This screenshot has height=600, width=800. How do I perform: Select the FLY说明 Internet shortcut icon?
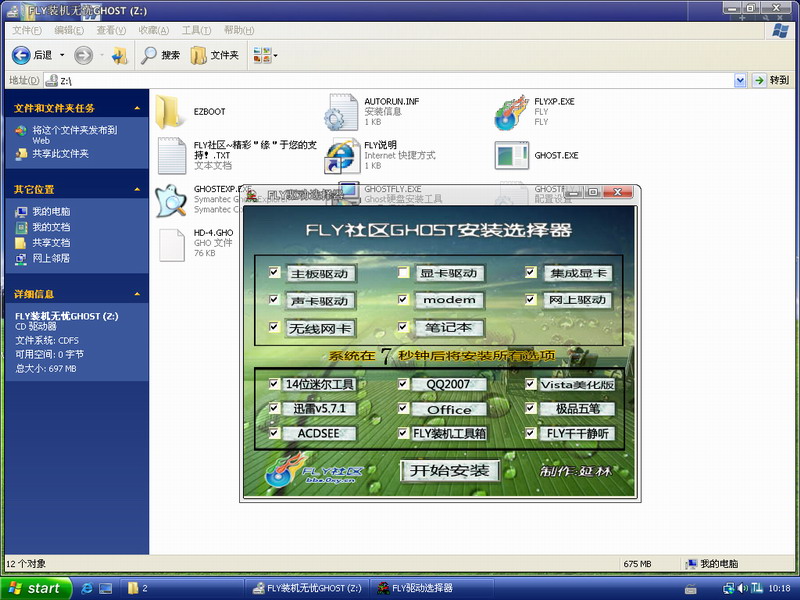[341, 156]
